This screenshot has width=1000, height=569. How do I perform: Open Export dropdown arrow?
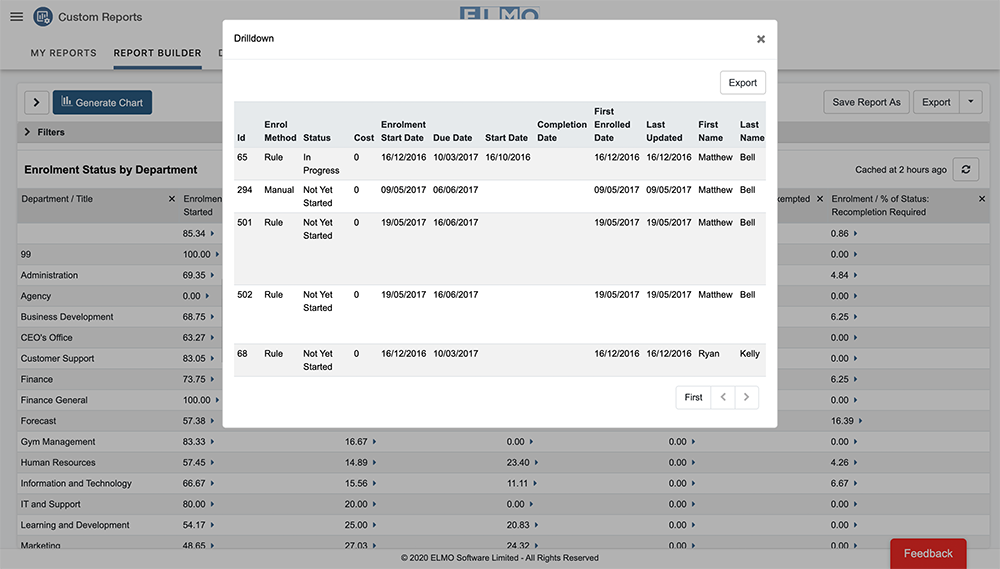971,102
